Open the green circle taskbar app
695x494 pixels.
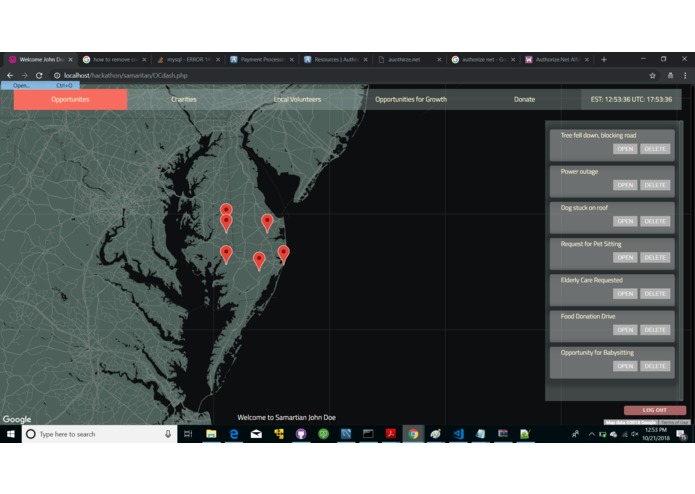click(x=324, y=434)
